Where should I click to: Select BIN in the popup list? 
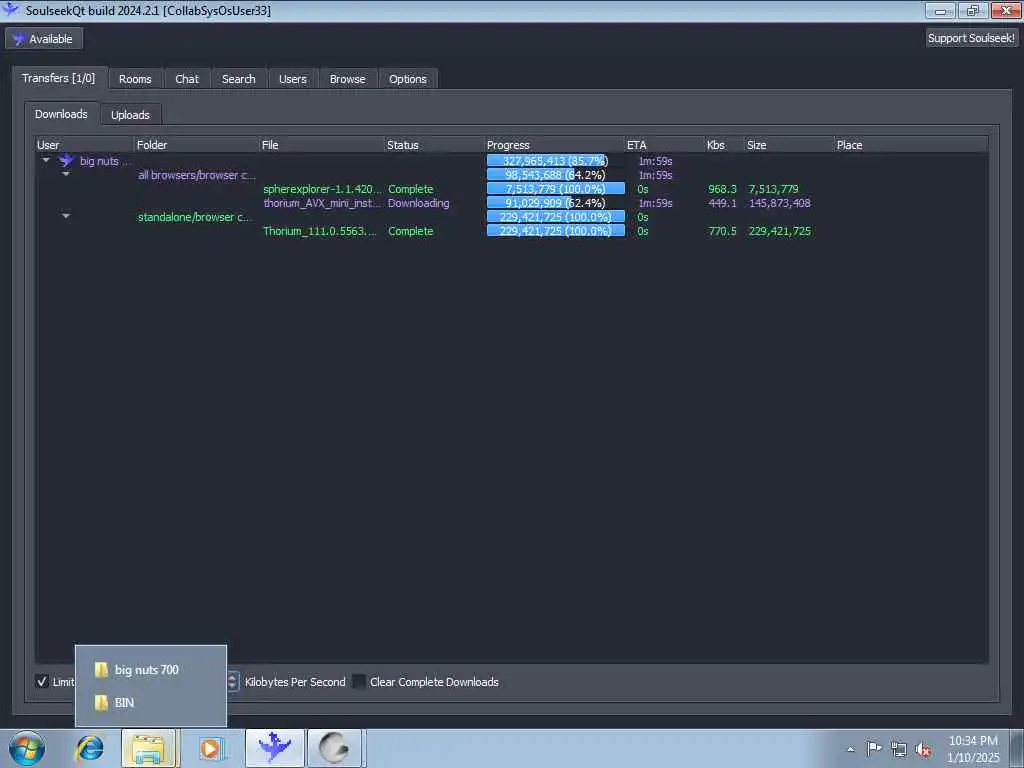point(151,703)
